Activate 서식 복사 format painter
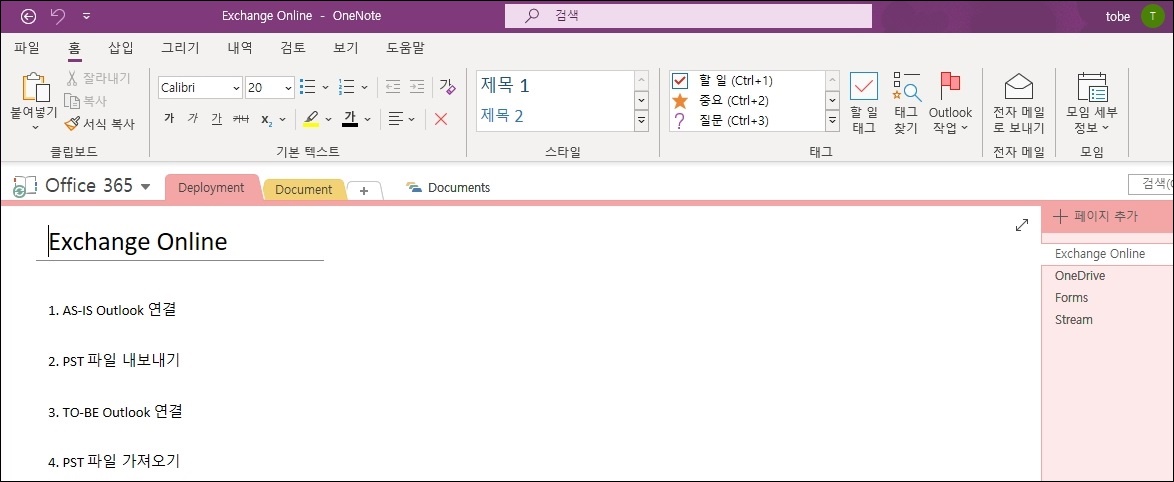The height and width of the screenshot is (482, 1174). (100, 124)
